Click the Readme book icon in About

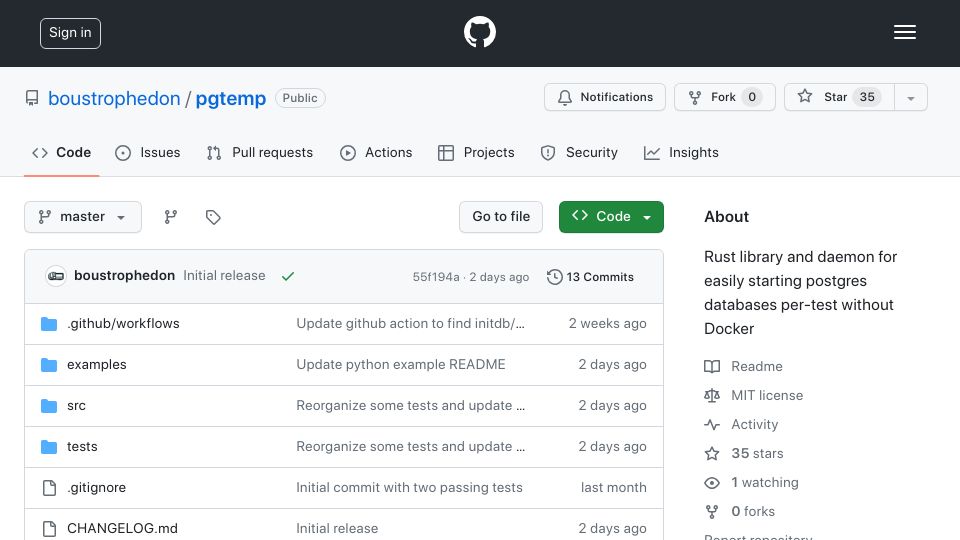pyautogui.click(x=712, y=366)
